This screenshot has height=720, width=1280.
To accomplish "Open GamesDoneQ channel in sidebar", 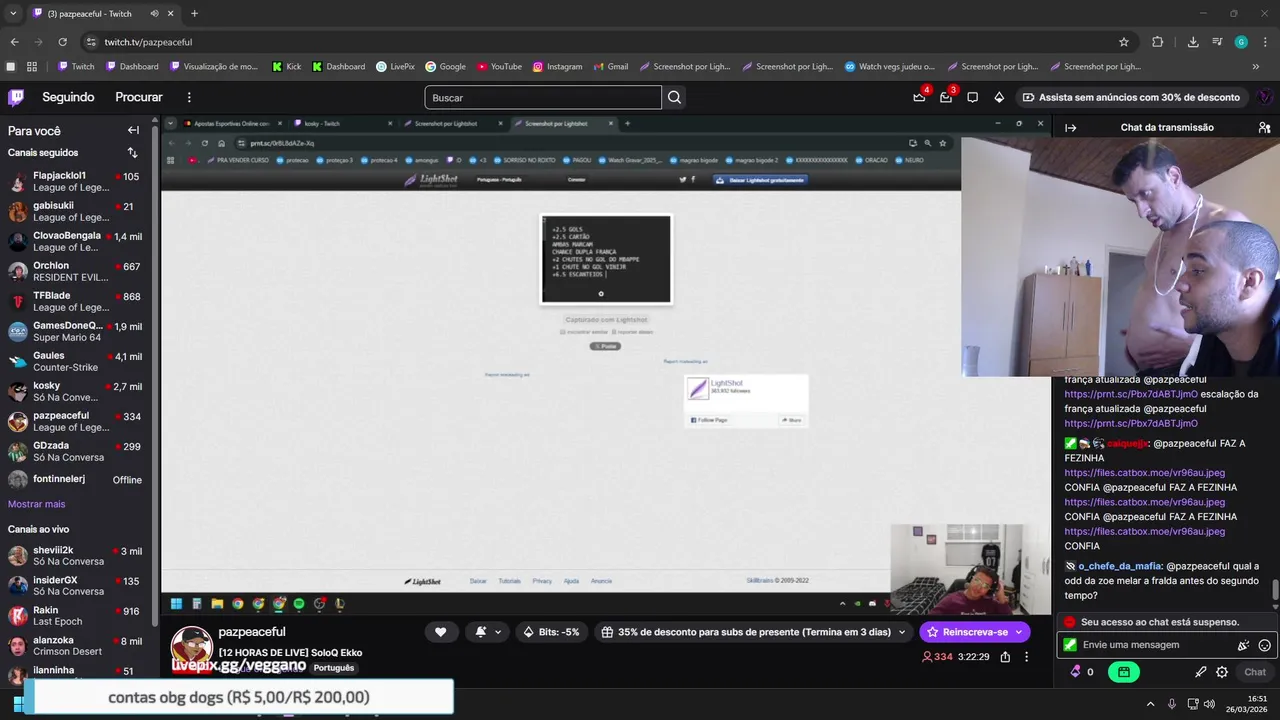I will pos(76,331).
